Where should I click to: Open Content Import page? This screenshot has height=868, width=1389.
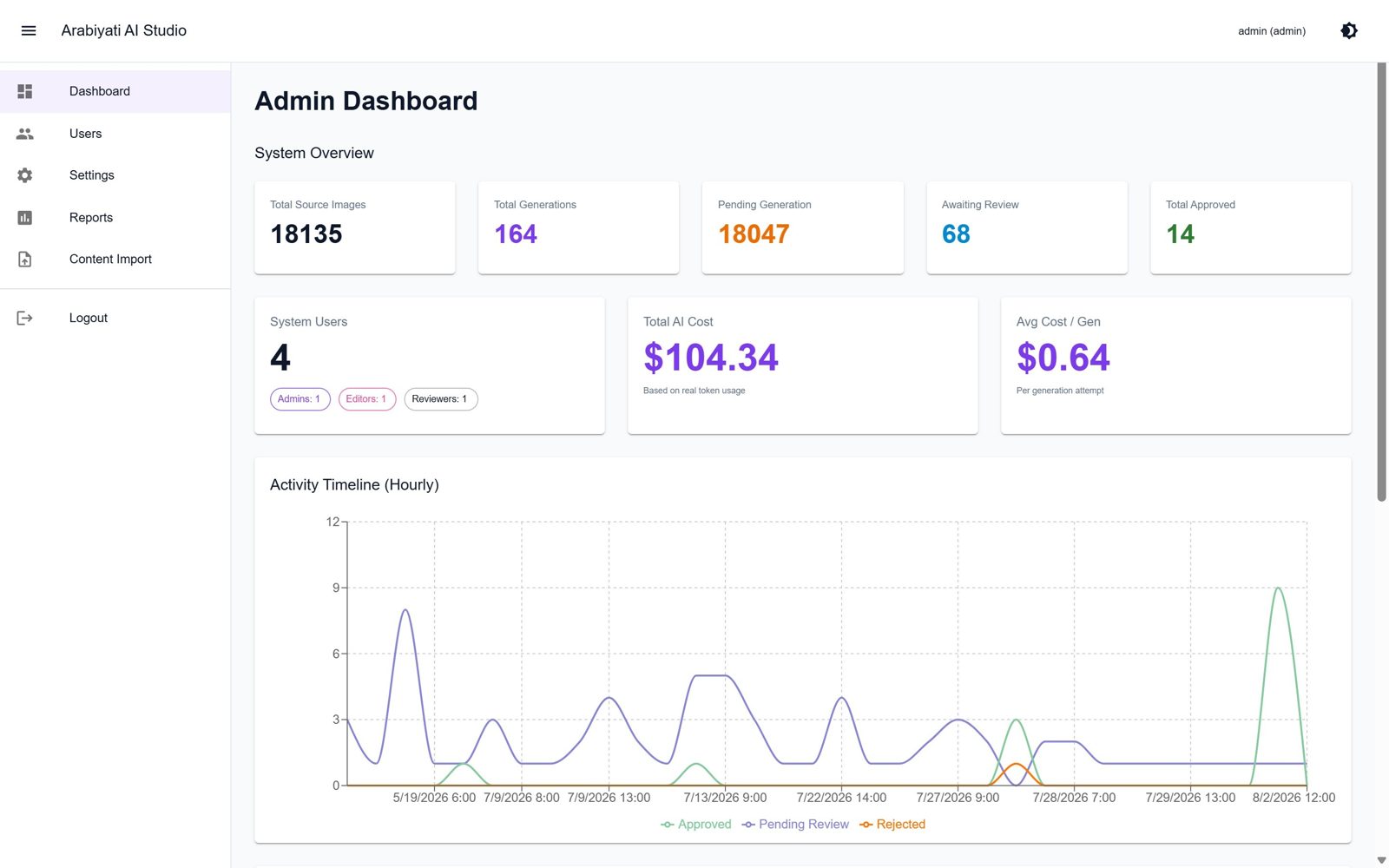[x=115, y=260]
